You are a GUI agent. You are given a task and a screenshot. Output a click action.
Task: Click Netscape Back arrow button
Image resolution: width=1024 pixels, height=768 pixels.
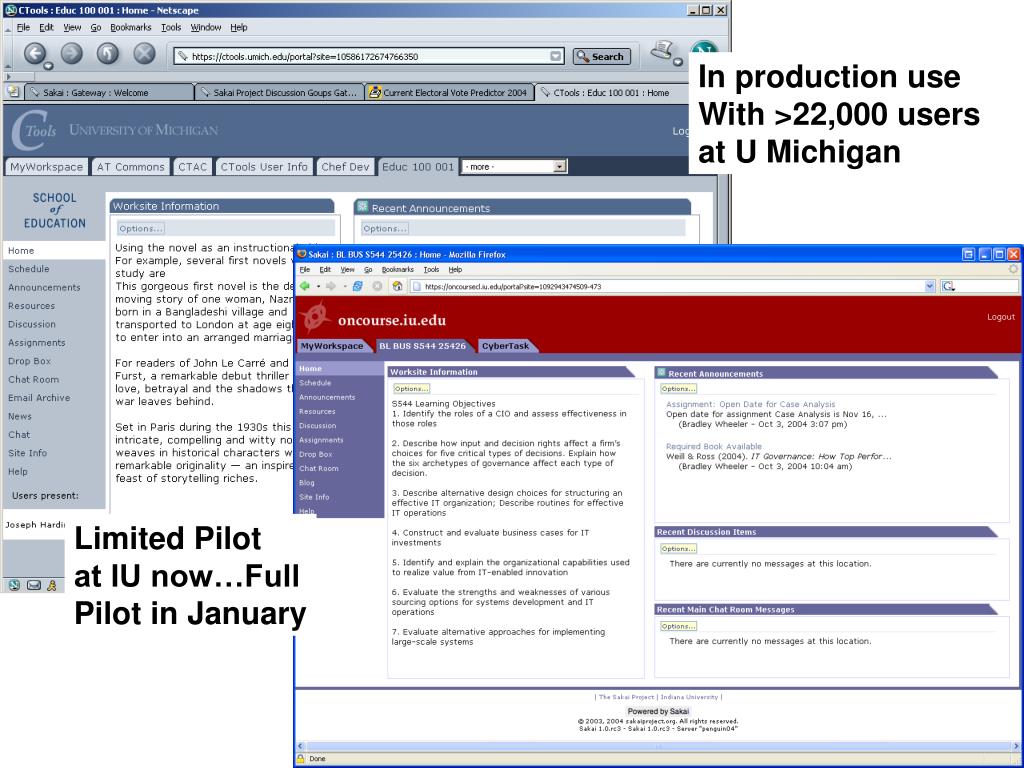[35, 54]
